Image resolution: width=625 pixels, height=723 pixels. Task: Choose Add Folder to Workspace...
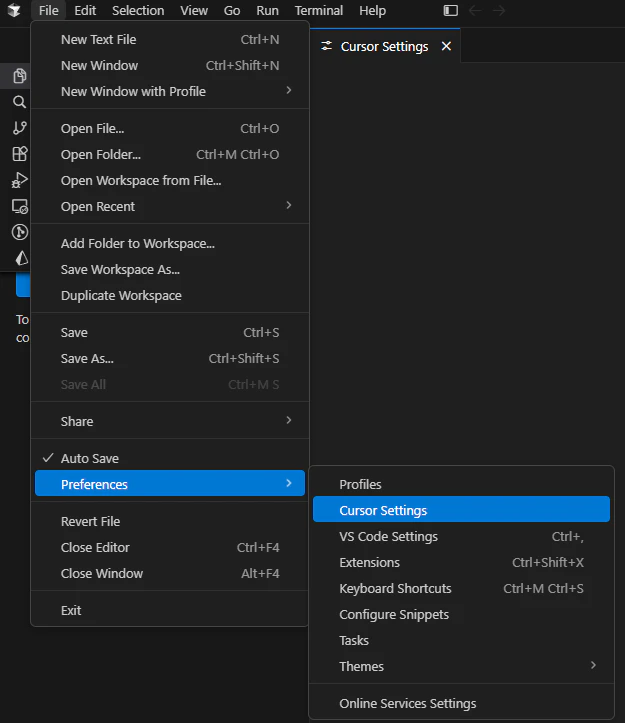click(x=170, y=243)
